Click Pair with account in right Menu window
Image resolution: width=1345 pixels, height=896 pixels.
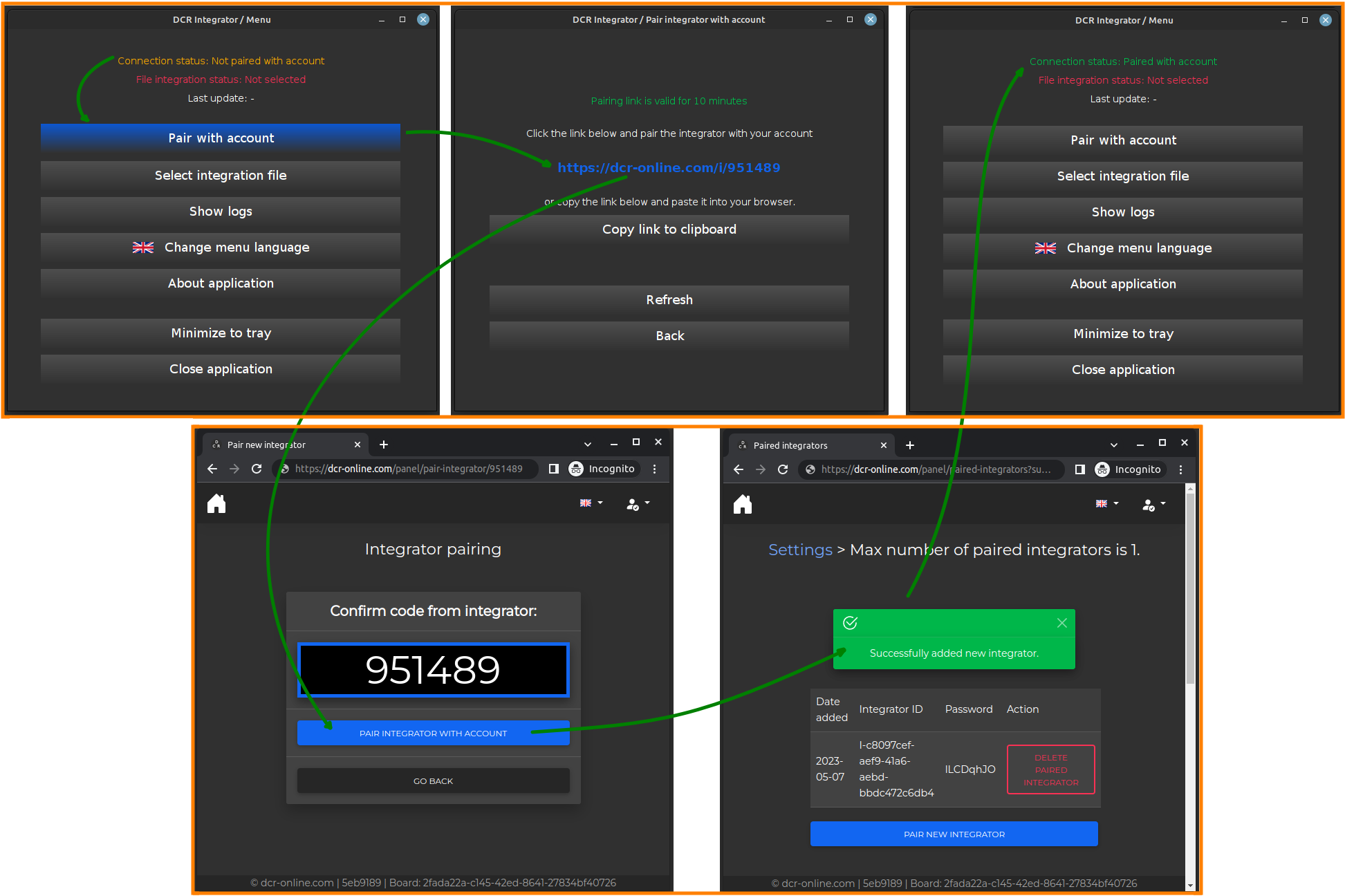1123,140
